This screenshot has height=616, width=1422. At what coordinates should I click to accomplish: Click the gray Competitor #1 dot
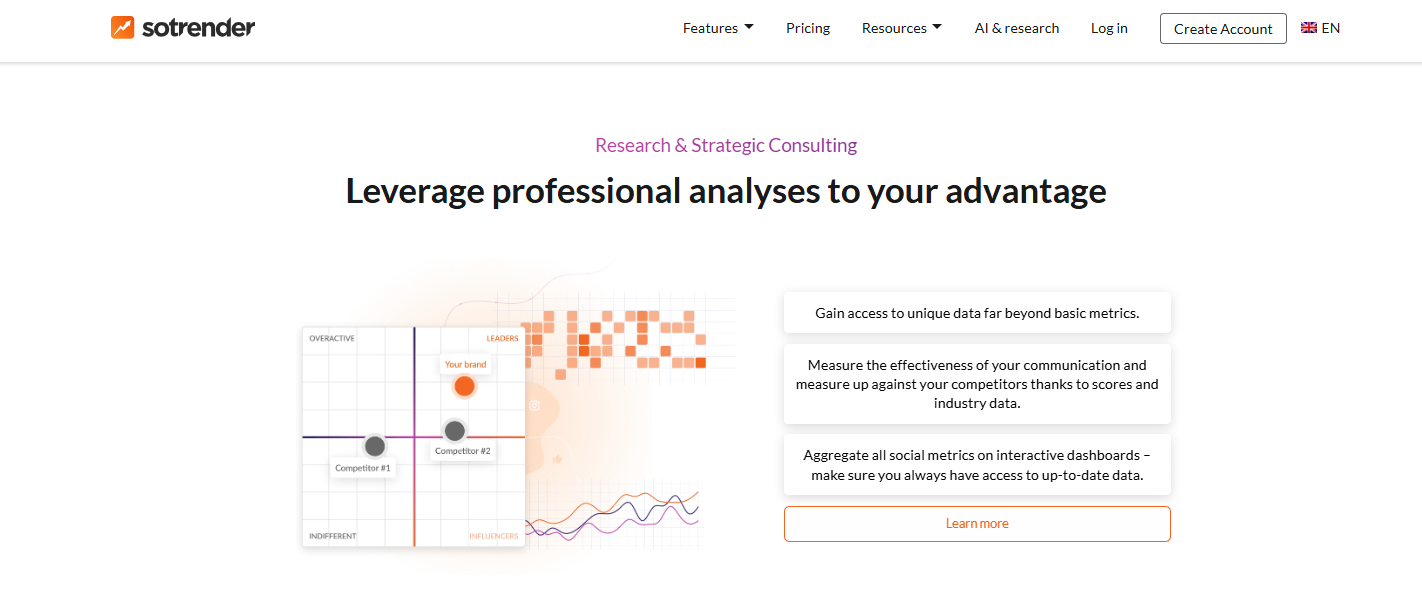point(374,446)
